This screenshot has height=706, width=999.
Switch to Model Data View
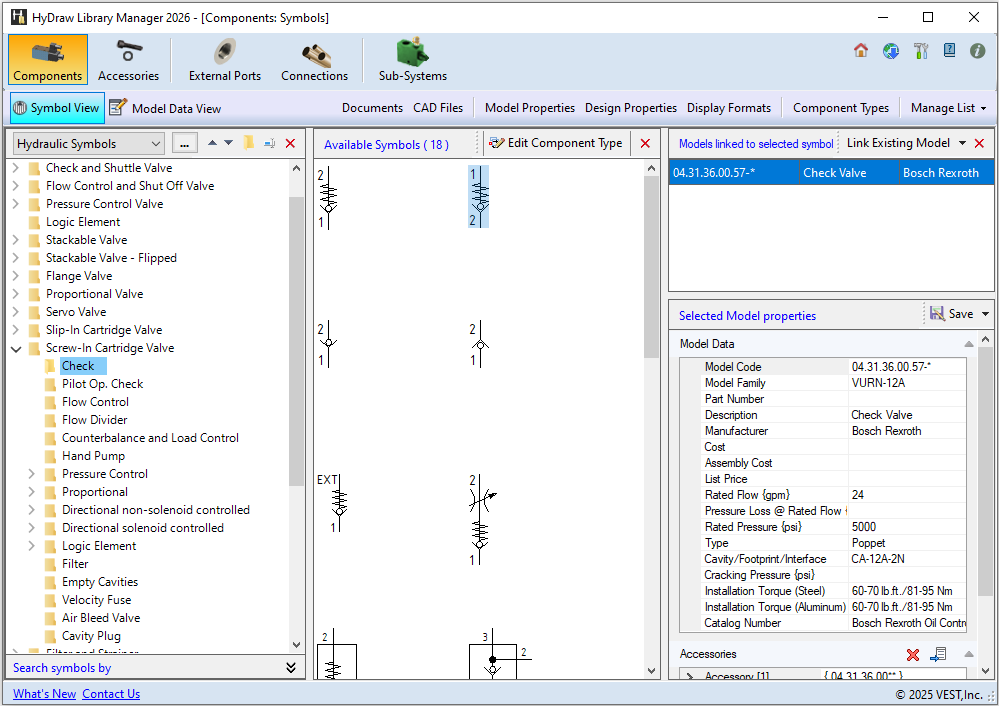[166, 108]
